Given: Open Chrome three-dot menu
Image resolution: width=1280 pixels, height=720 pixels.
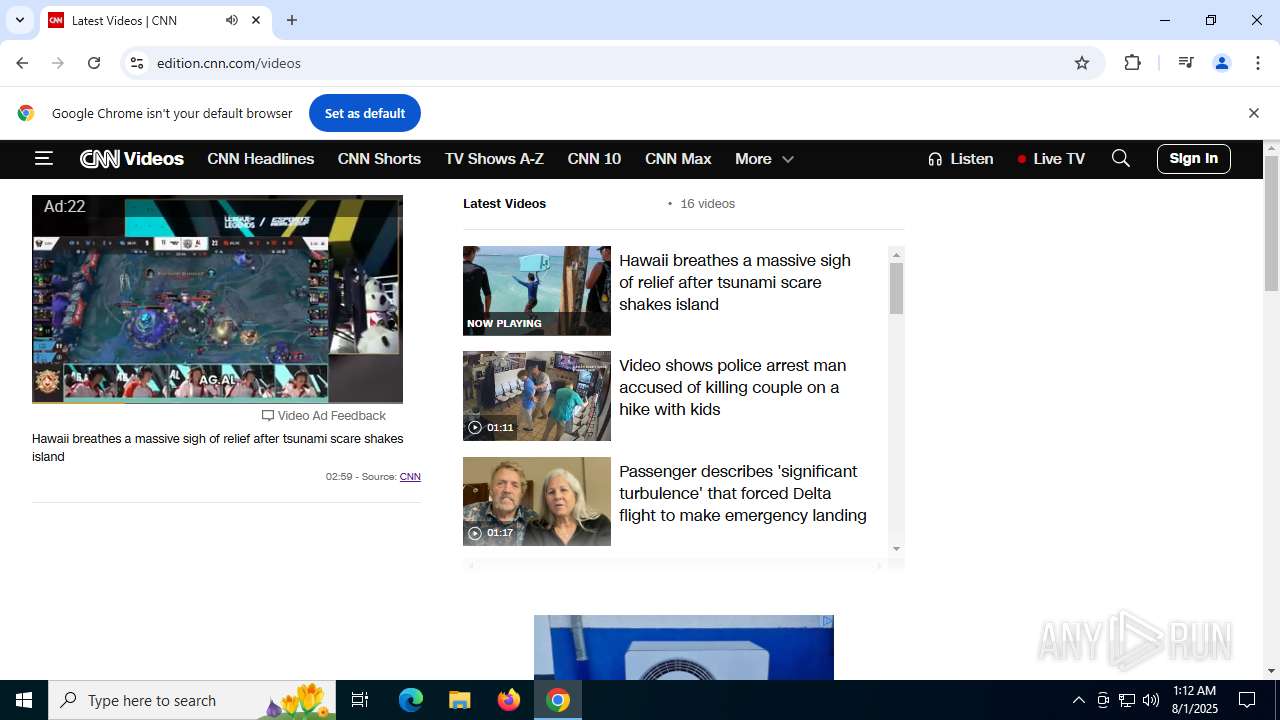Looking at the screenshot, I should pyautogui.click(x=1258, y=63).
